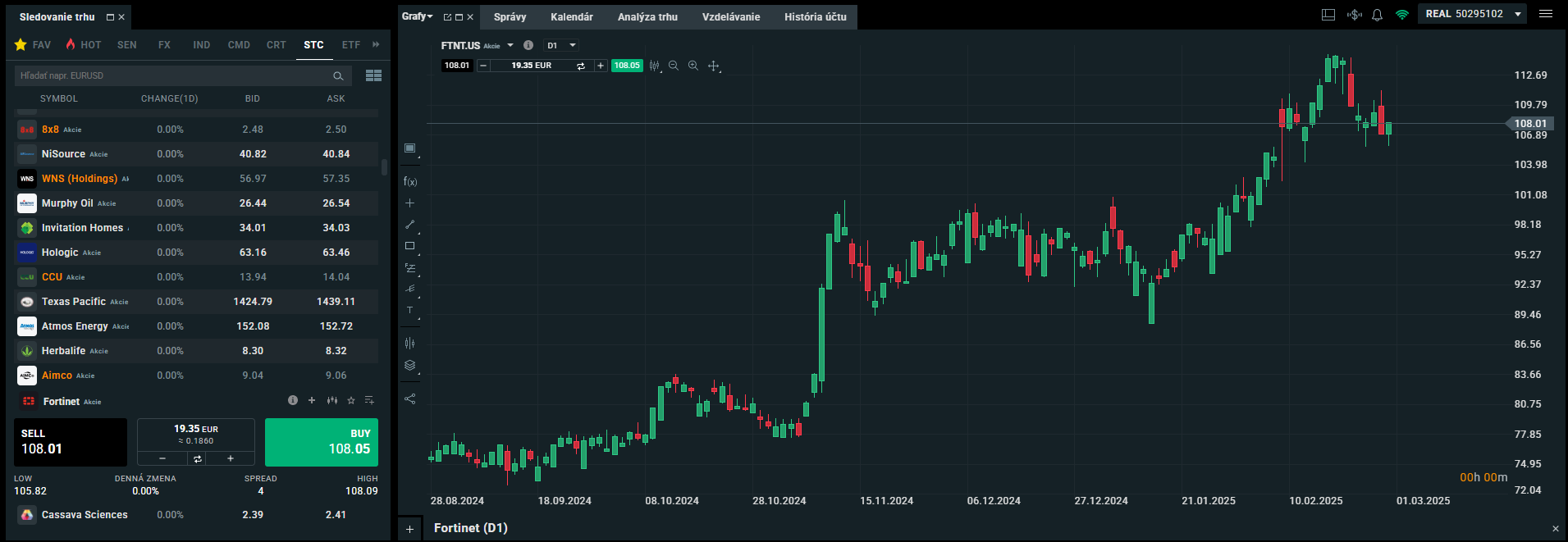Open the f(x) indicators tool
The height and width of the screenshot is (542, 1568).
click(x=410, y=182)
